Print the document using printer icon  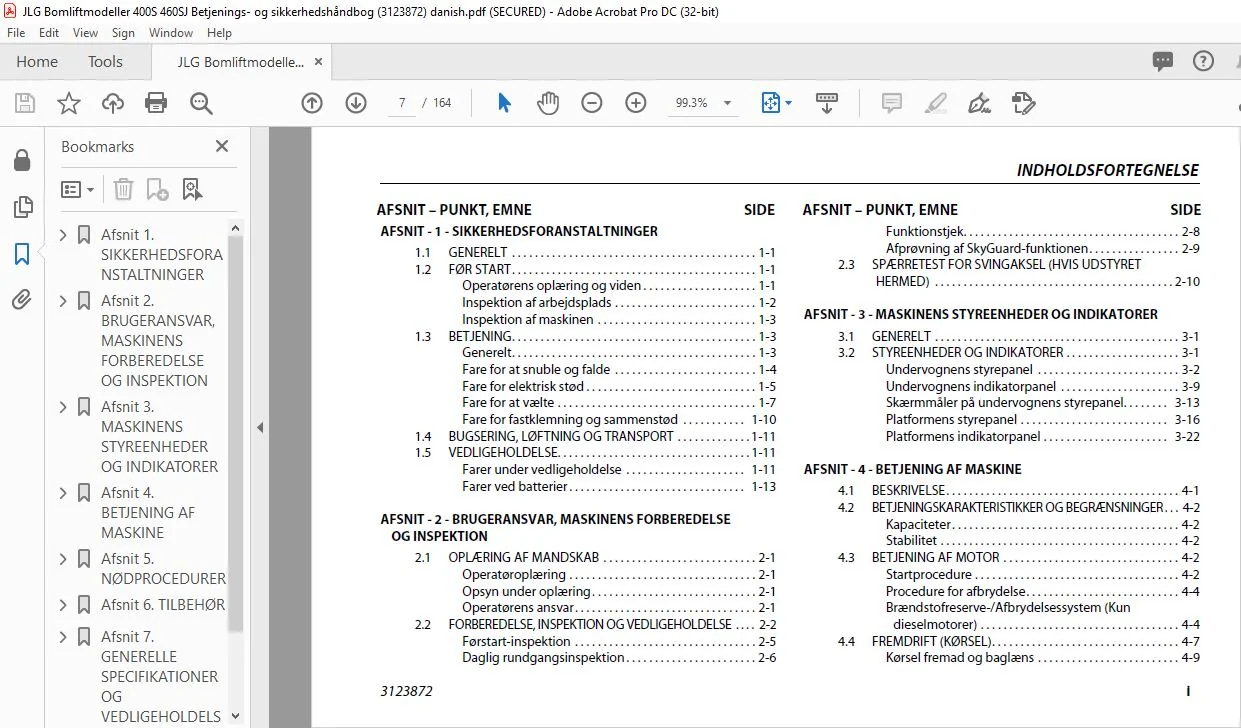[x=156, y=103]
